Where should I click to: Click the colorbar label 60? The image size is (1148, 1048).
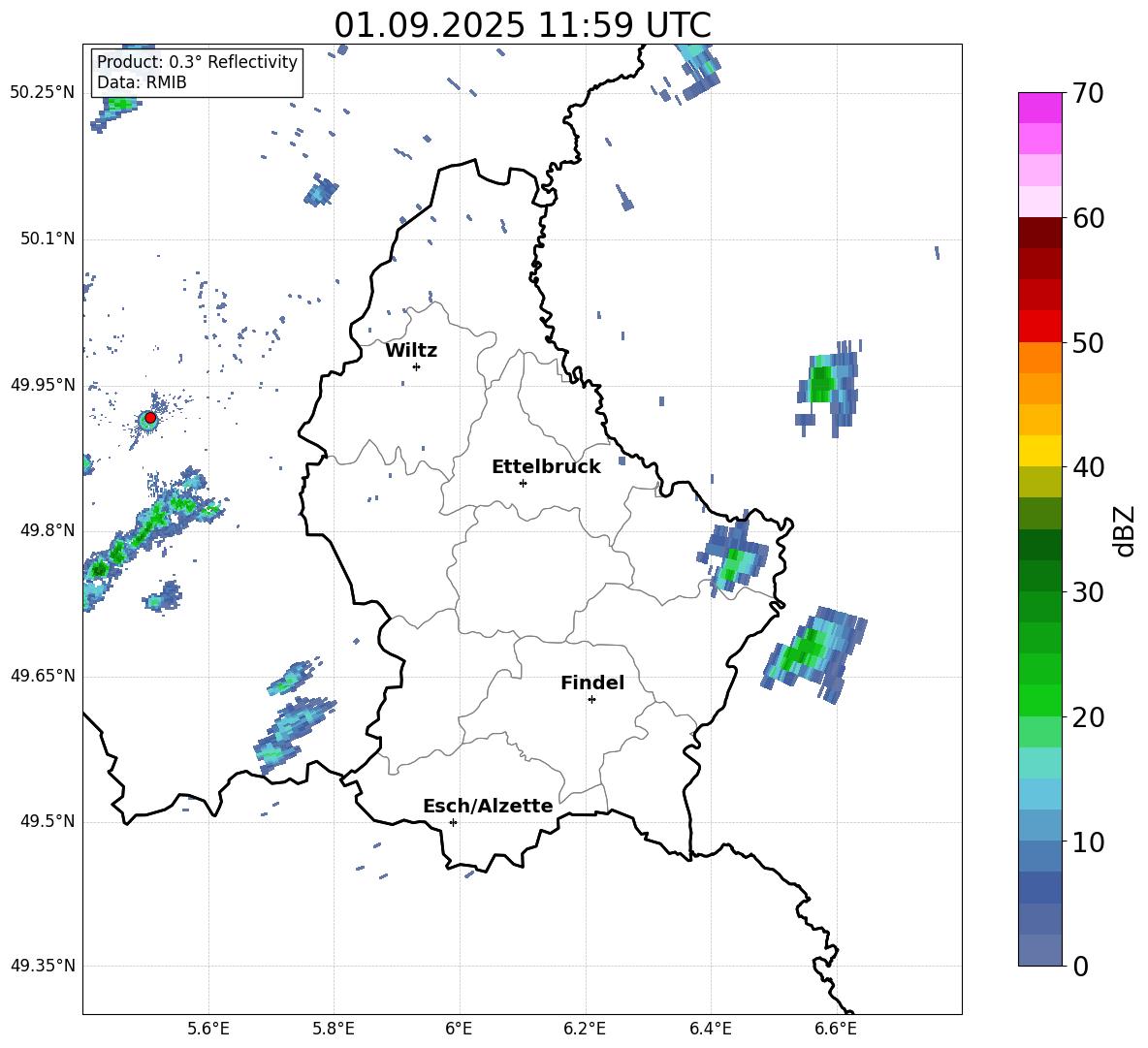(1088, 218)
